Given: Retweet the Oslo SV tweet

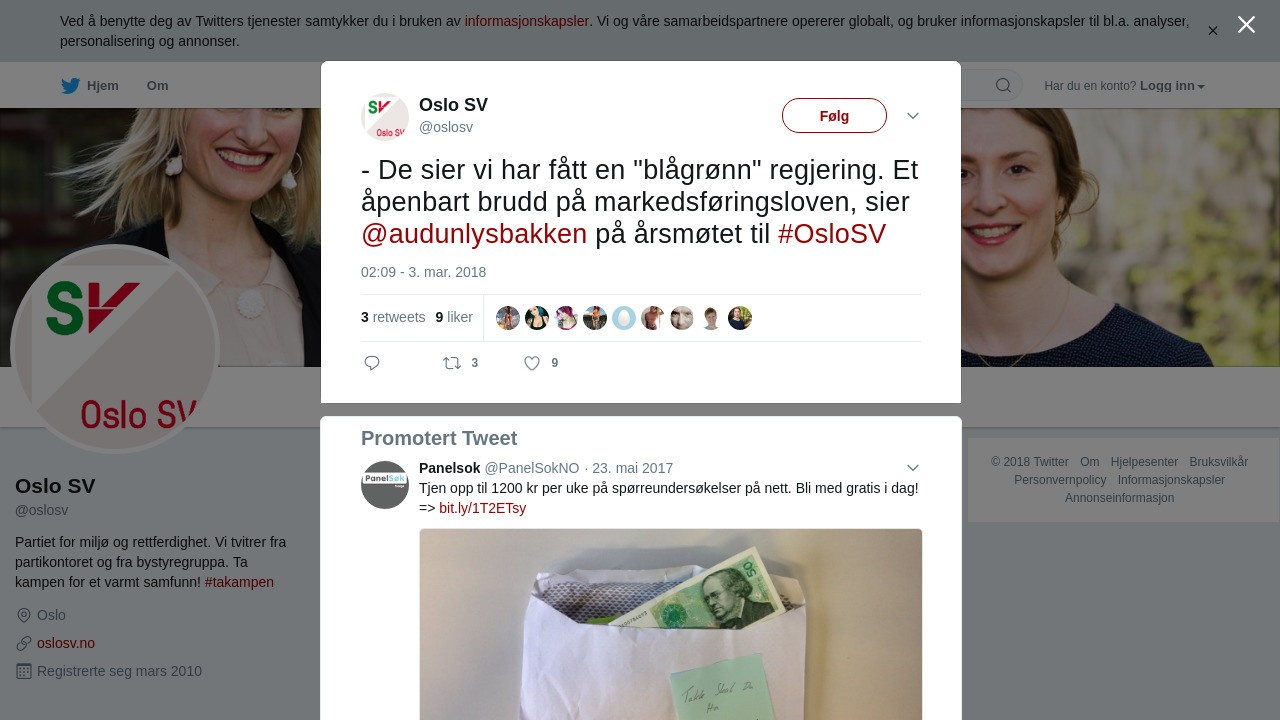Looking at the screenshot, I should coord(452,363).
